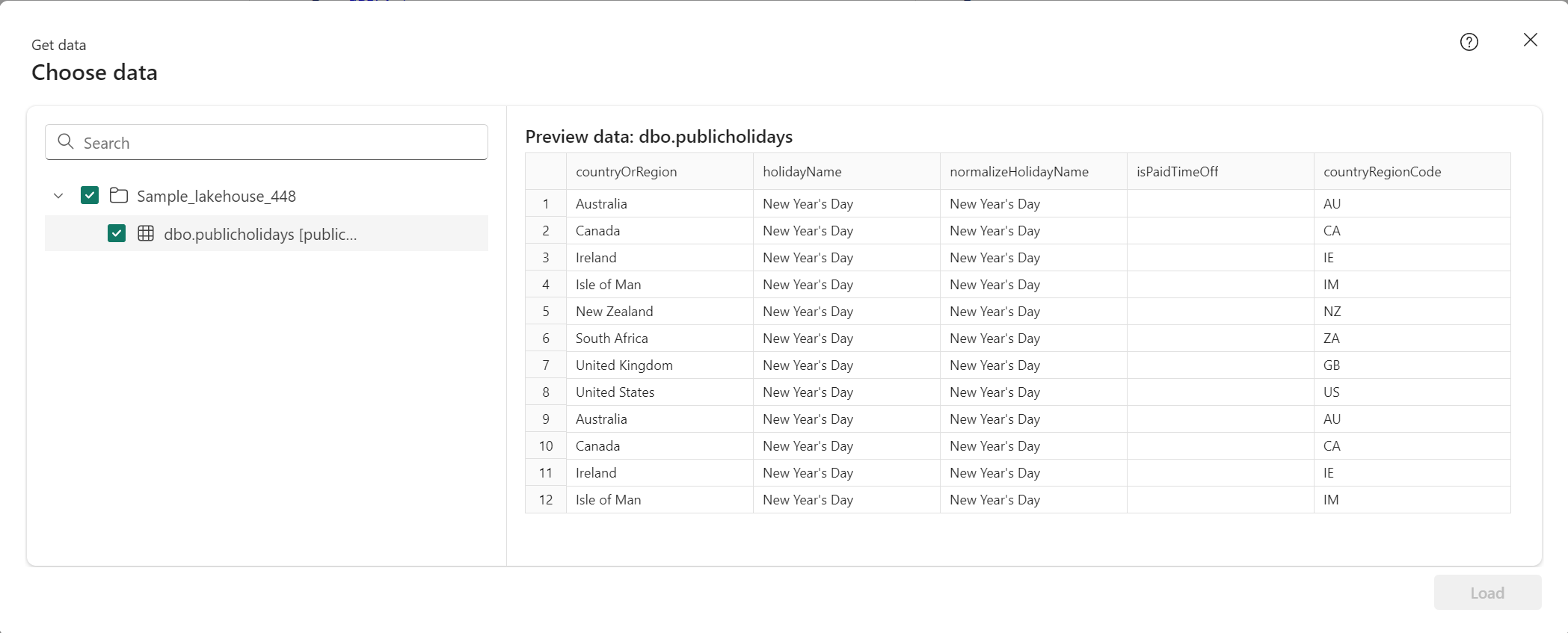The width and height of the screenshot is (1568, 633).
Task: Click the countryRegionCode column header
Action: click(x=1412, y=172)
